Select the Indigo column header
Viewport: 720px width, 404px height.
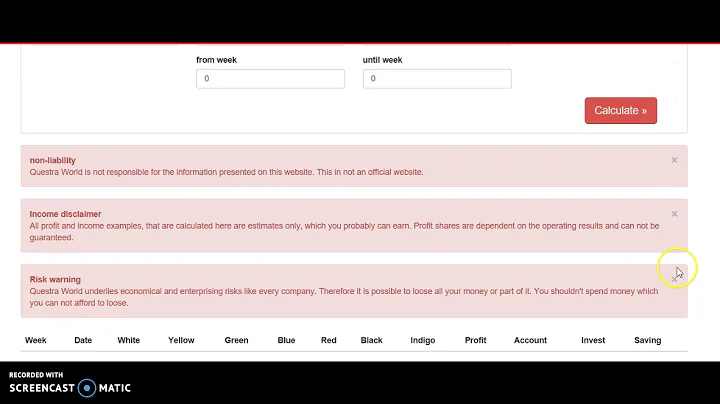(423, 340)
